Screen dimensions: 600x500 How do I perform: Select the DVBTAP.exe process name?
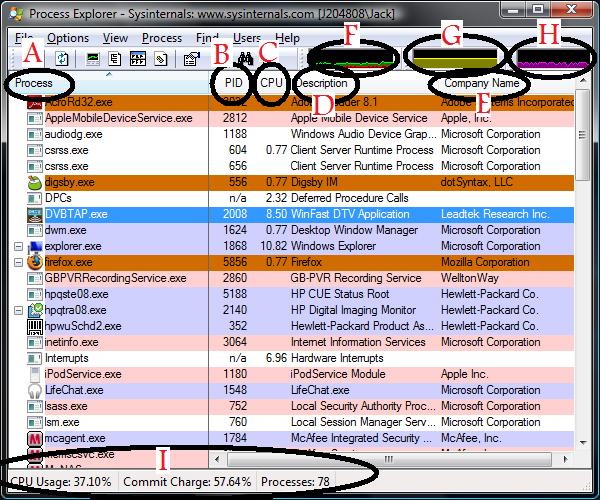coord(76,214)
